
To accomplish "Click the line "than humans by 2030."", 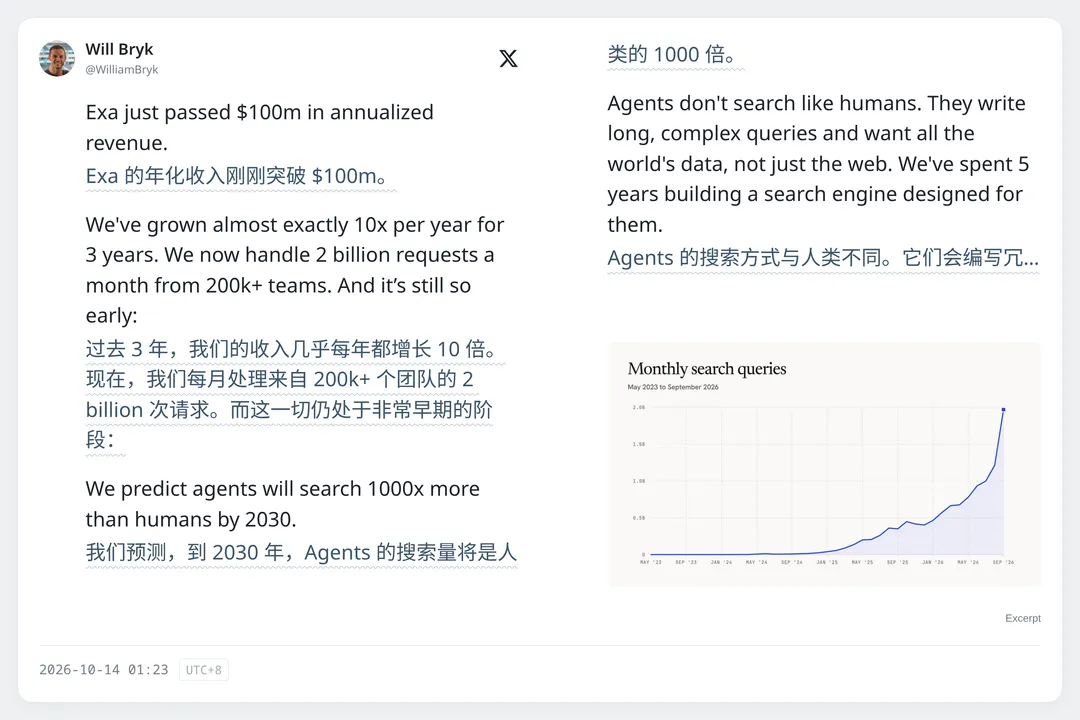I will click(191, 519).
